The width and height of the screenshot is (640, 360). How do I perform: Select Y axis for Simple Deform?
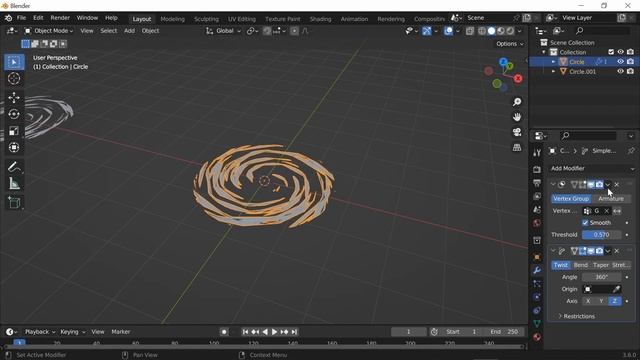[601, 301]
